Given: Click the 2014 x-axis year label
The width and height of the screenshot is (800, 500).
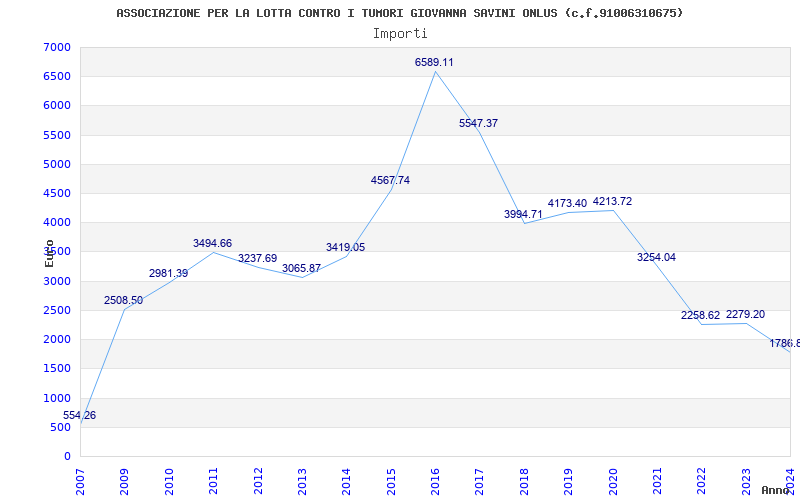Looking at the screenshot, I should point(346,481).
